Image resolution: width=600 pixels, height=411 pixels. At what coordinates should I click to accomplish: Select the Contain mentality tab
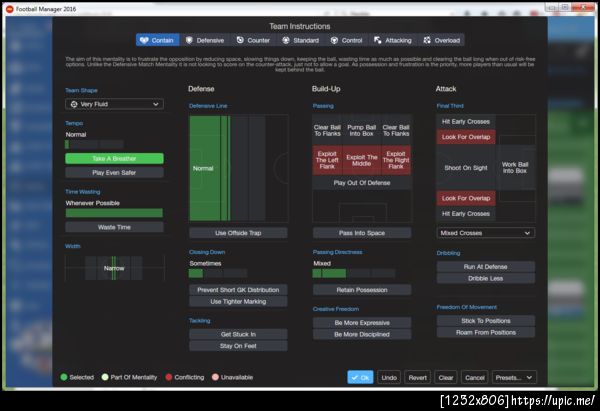pos(158,40)
